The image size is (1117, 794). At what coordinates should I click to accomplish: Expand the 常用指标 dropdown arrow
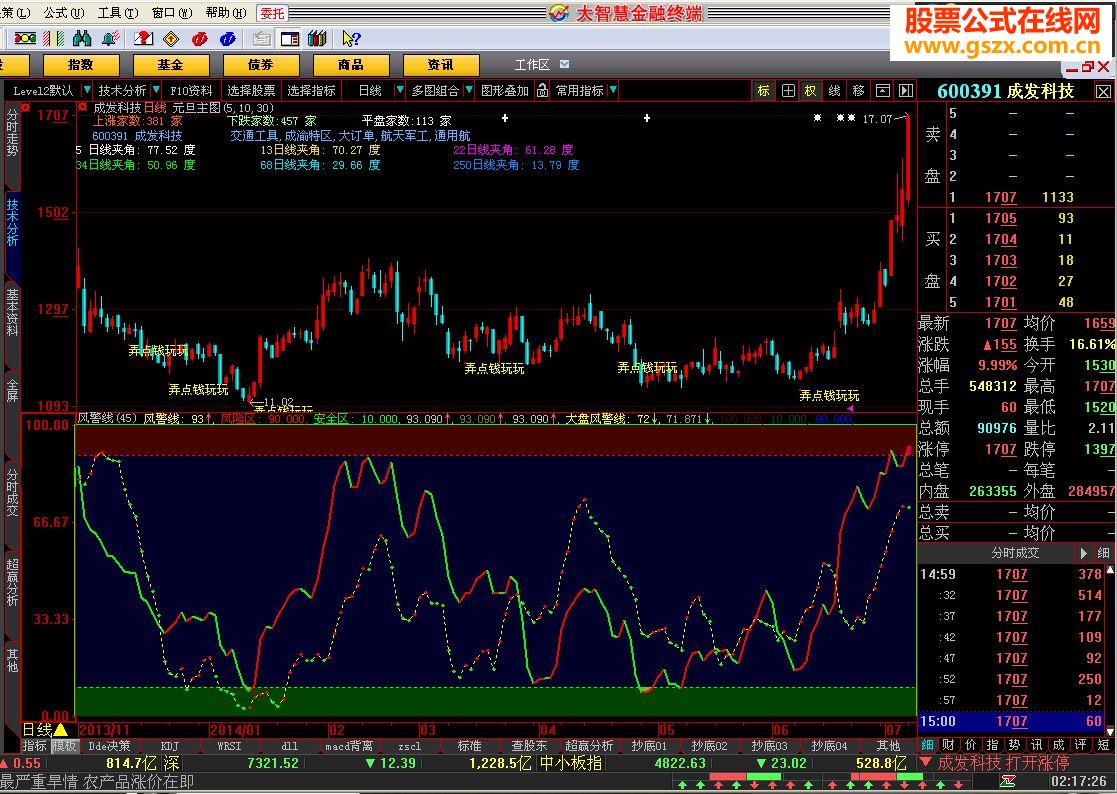tap(613, 90)
